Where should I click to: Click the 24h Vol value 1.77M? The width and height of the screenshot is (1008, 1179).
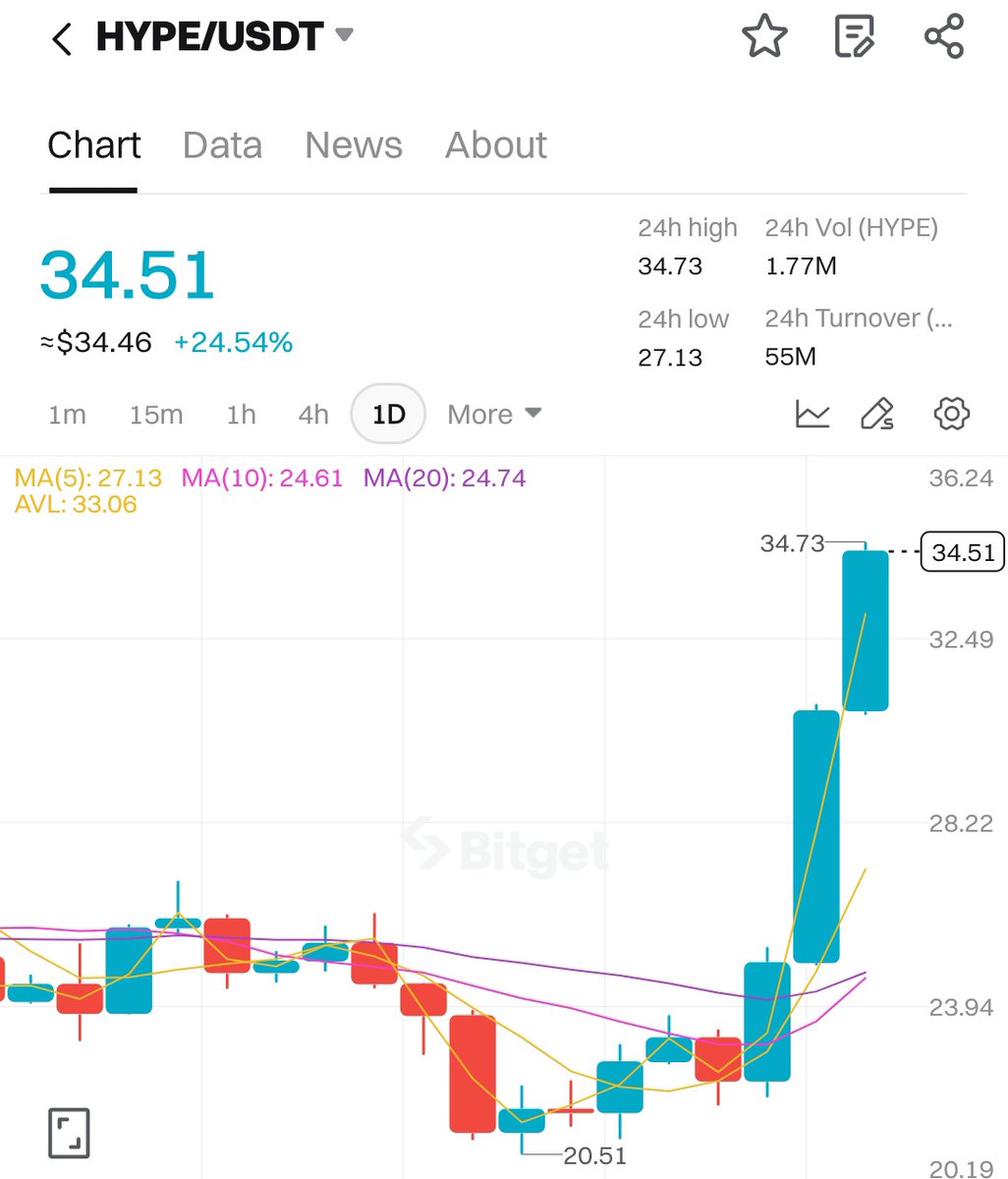(x=801, y=266)
